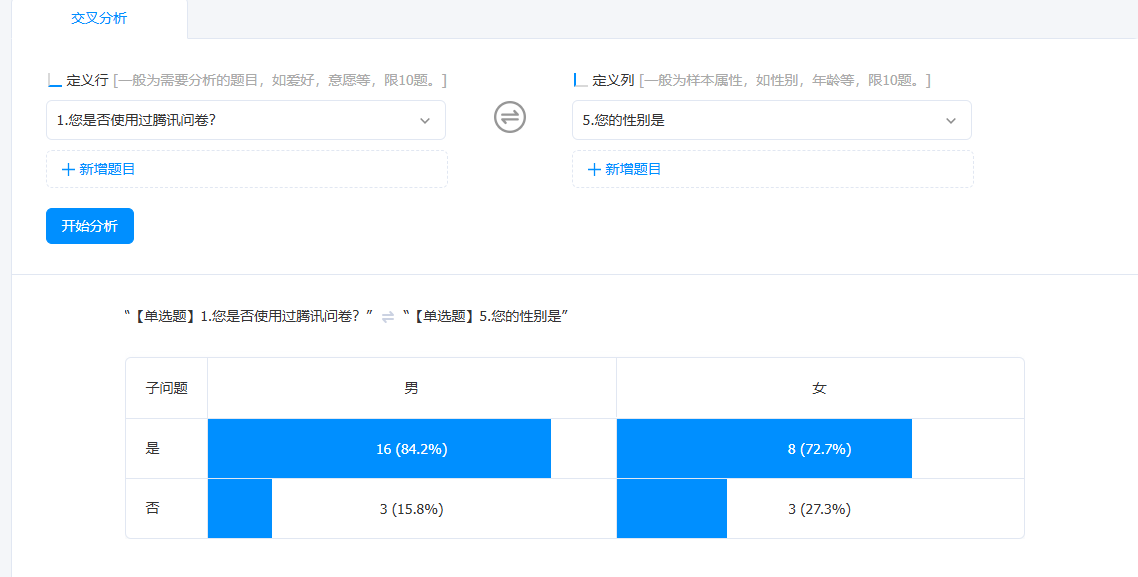This screenshot has height=577, width=1138.
Task: Open the 1.您是否使用过腾讯问卷 row dropdown
Action: pos(246,120)
